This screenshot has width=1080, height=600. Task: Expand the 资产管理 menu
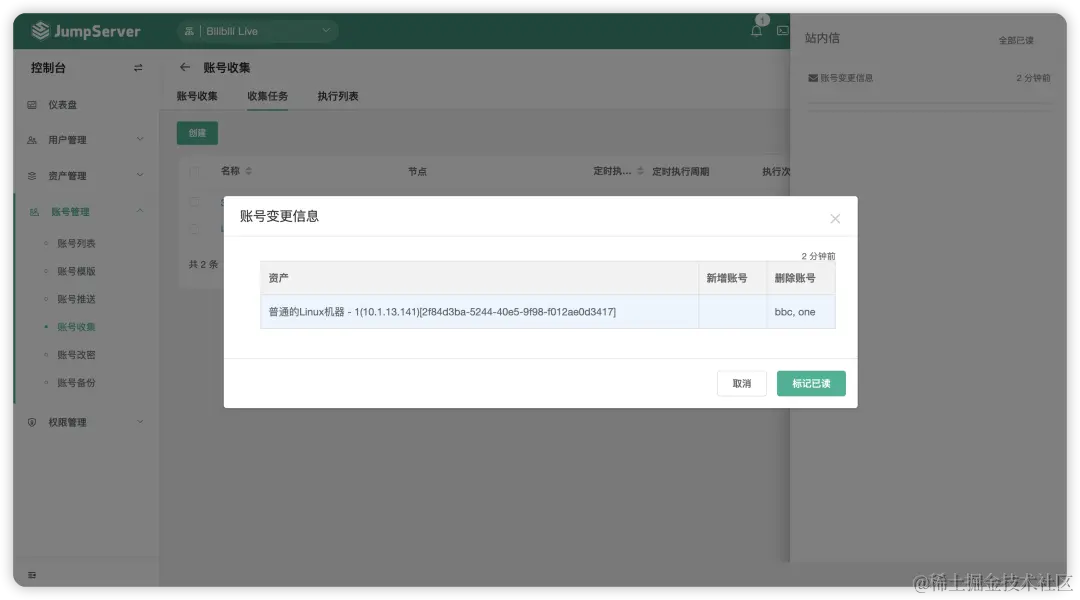(x=86, y=176)
